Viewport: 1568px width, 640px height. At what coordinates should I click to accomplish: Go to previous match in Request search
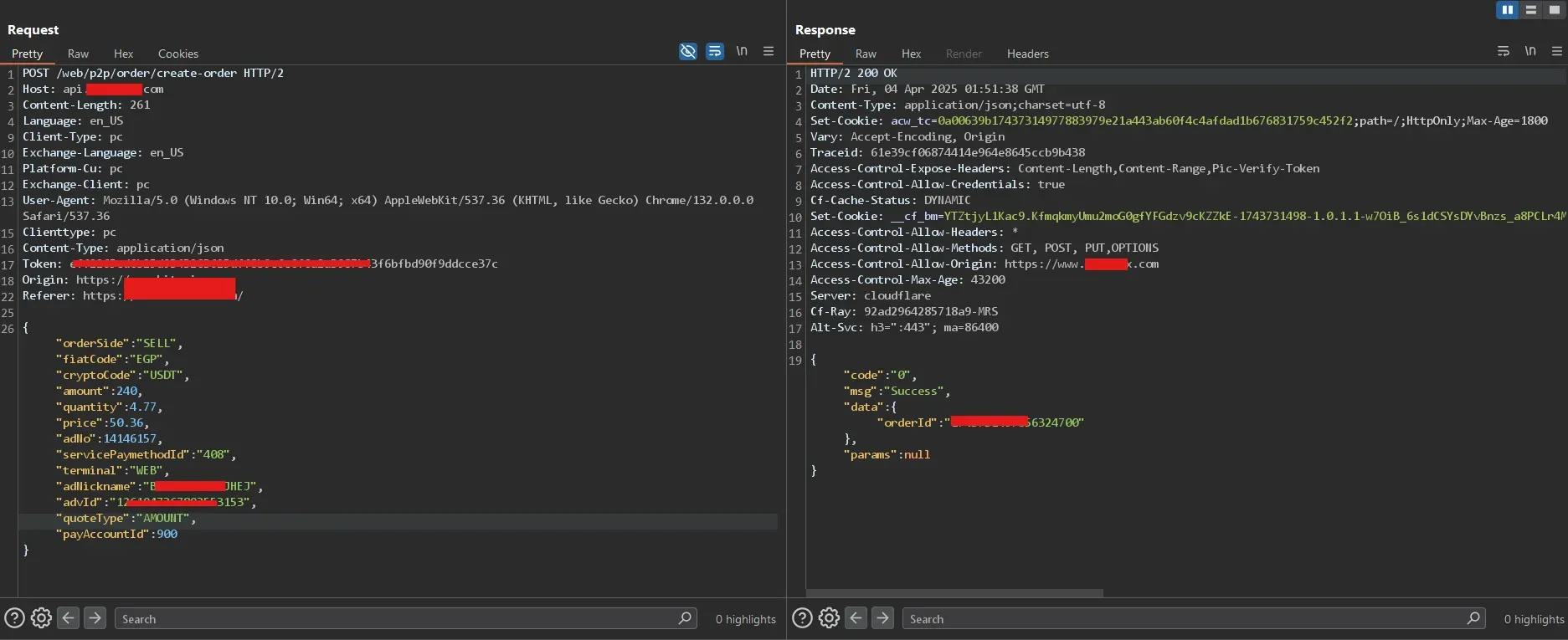pyautogui.click(x=69, y=618)
